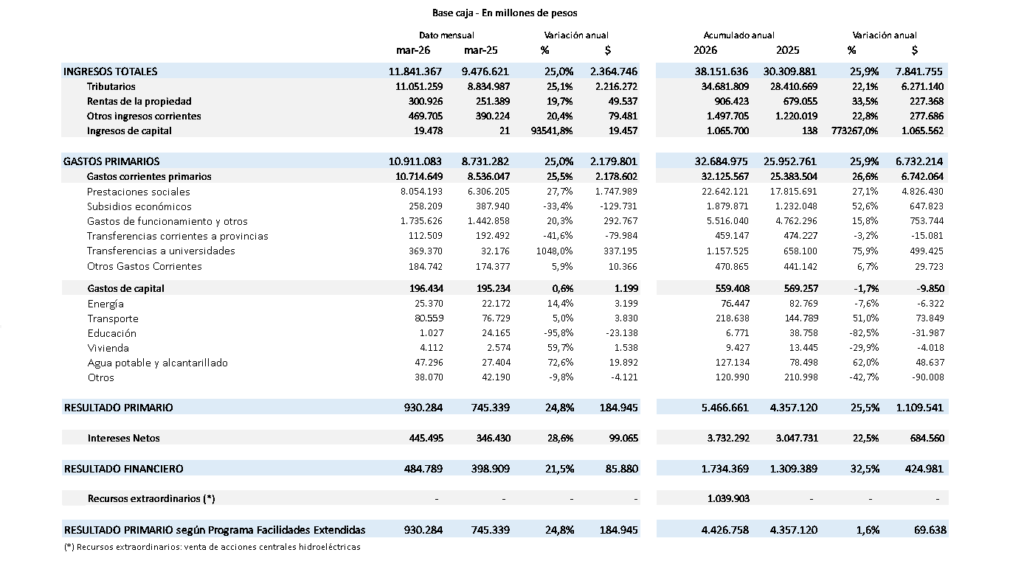This screenshot has width=1024, height=572.
Task: Select the Tributarios row label
Action: pos(111,86)
